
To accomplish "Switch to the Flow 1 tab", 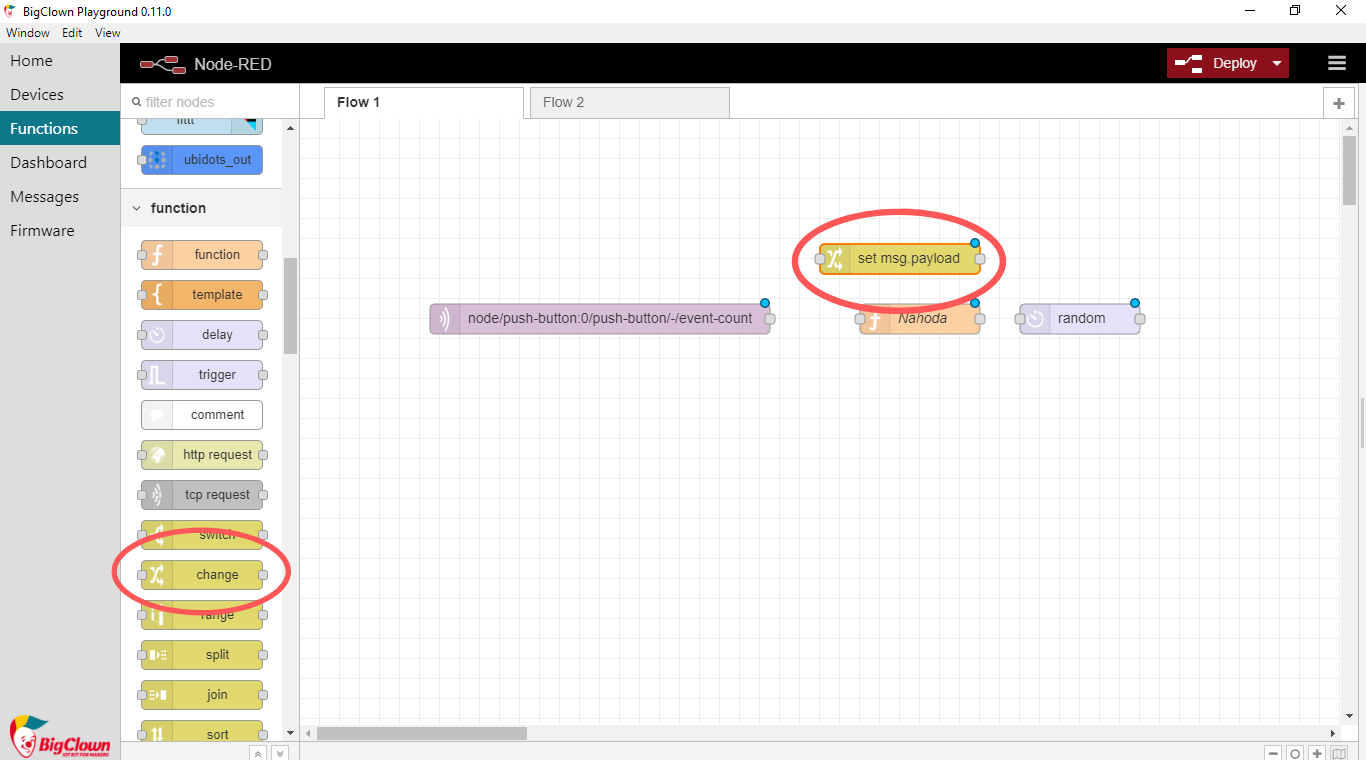I will point(424,103).
